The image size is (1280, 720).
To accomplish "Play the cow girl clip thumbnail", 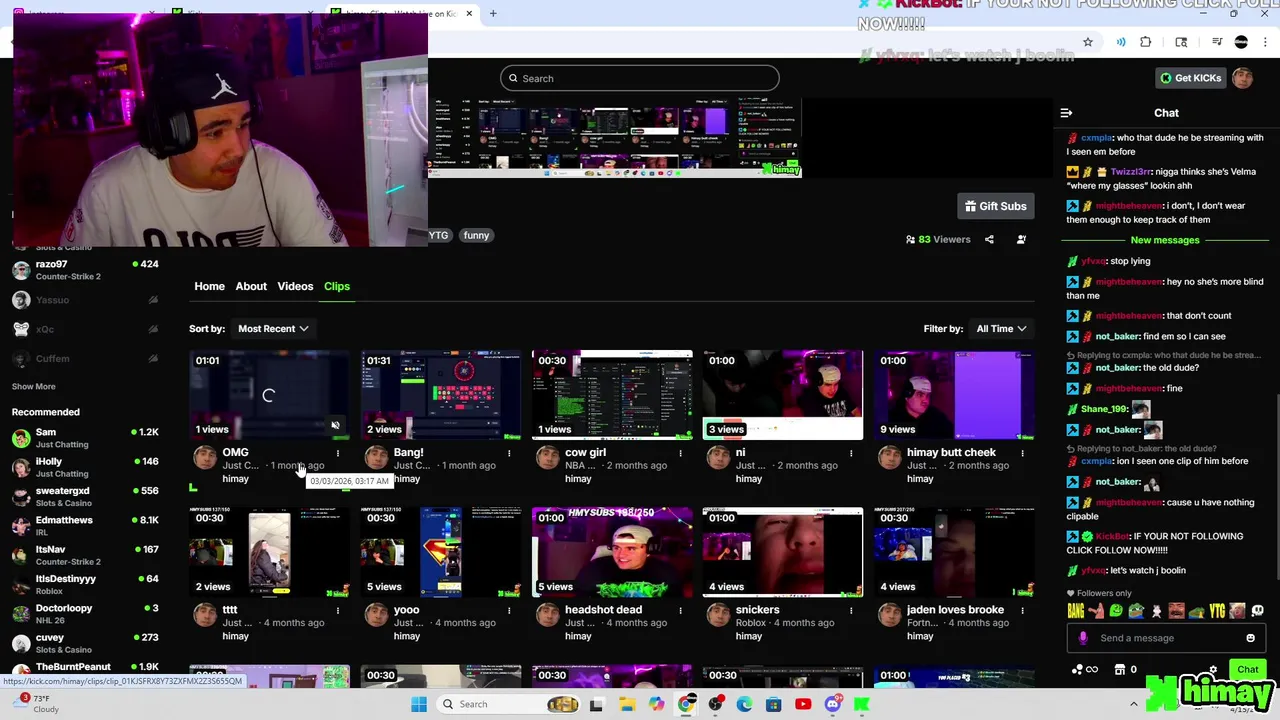I will point(612,395).
